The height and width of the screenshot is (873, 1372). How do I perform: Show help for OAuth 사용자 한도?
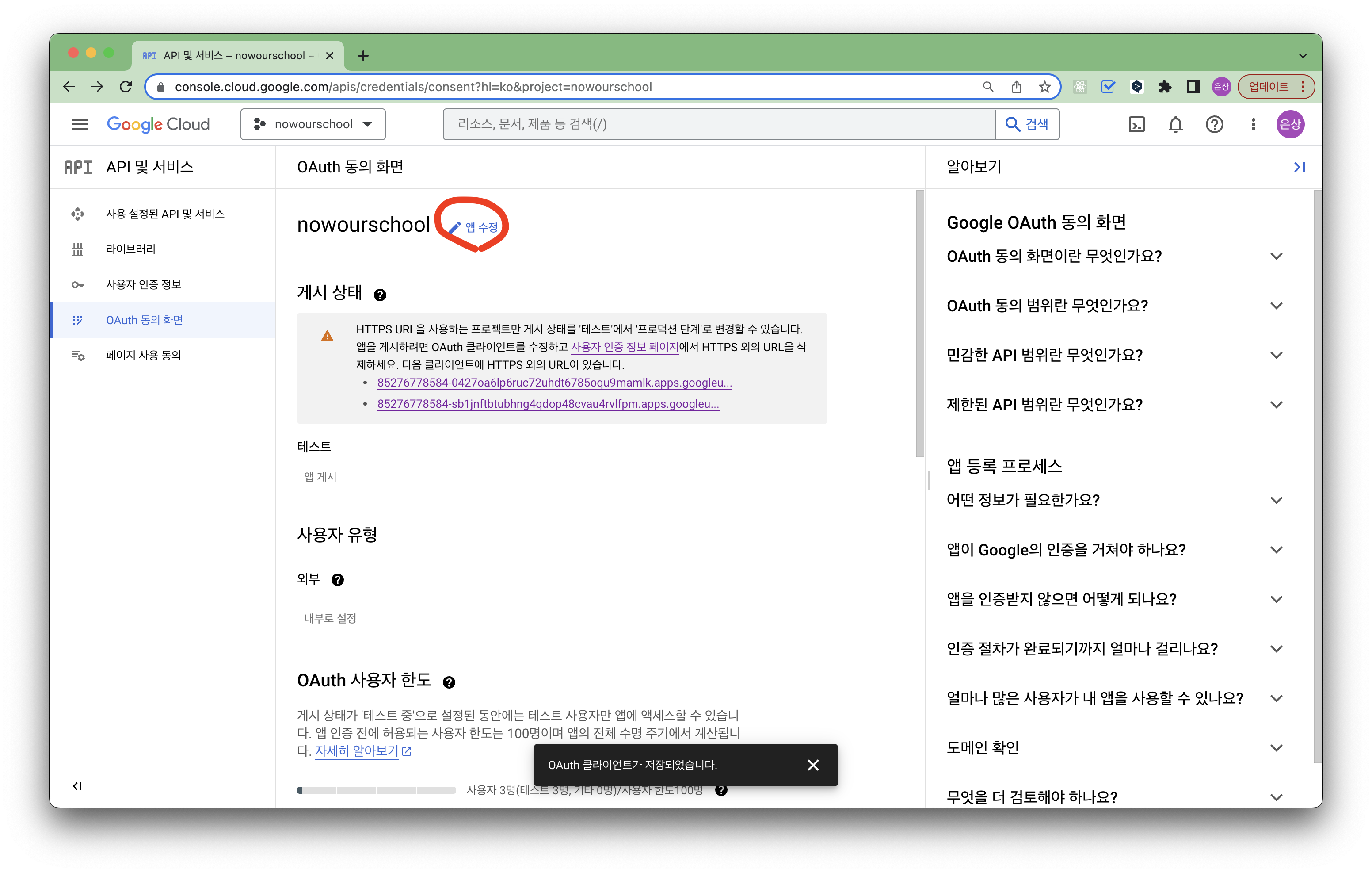(449, 682)
